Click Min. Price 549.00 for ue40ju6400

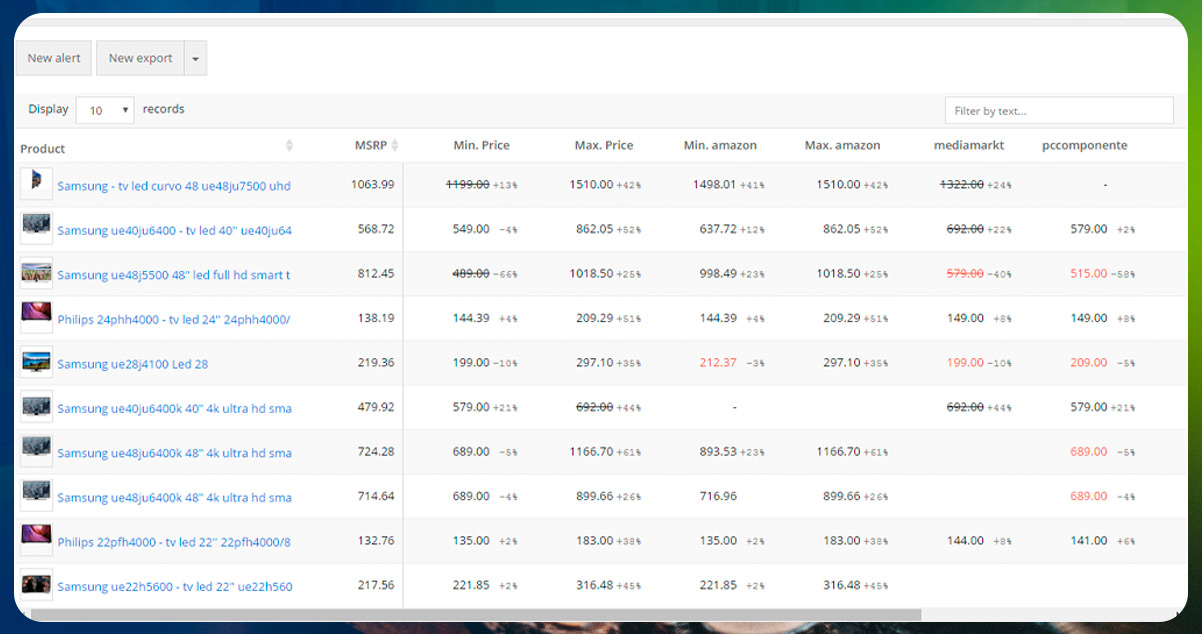[471, 229]
